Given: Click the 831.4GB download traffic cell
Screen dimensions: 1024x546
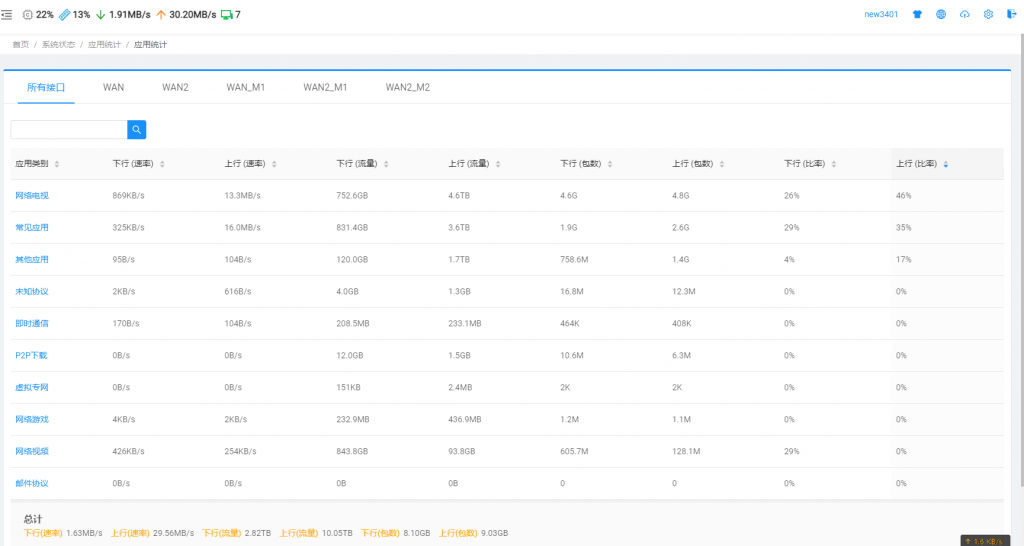Looking at the screenshot, I should tap(352, 228).
